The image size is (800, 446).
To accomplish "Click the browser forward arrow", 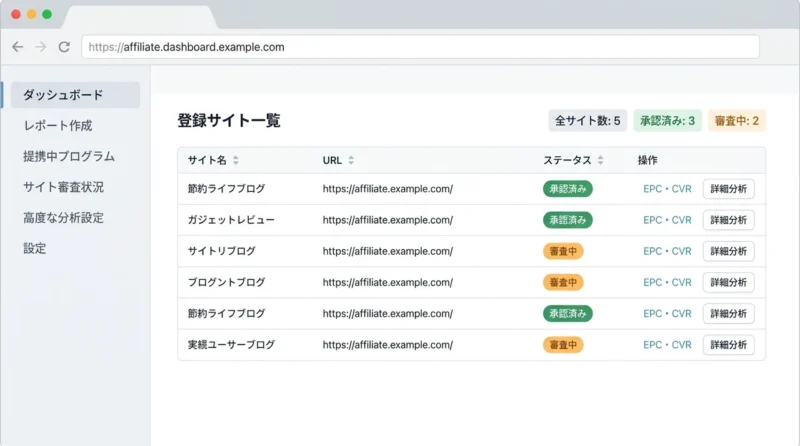I will [x=40, y=47].
